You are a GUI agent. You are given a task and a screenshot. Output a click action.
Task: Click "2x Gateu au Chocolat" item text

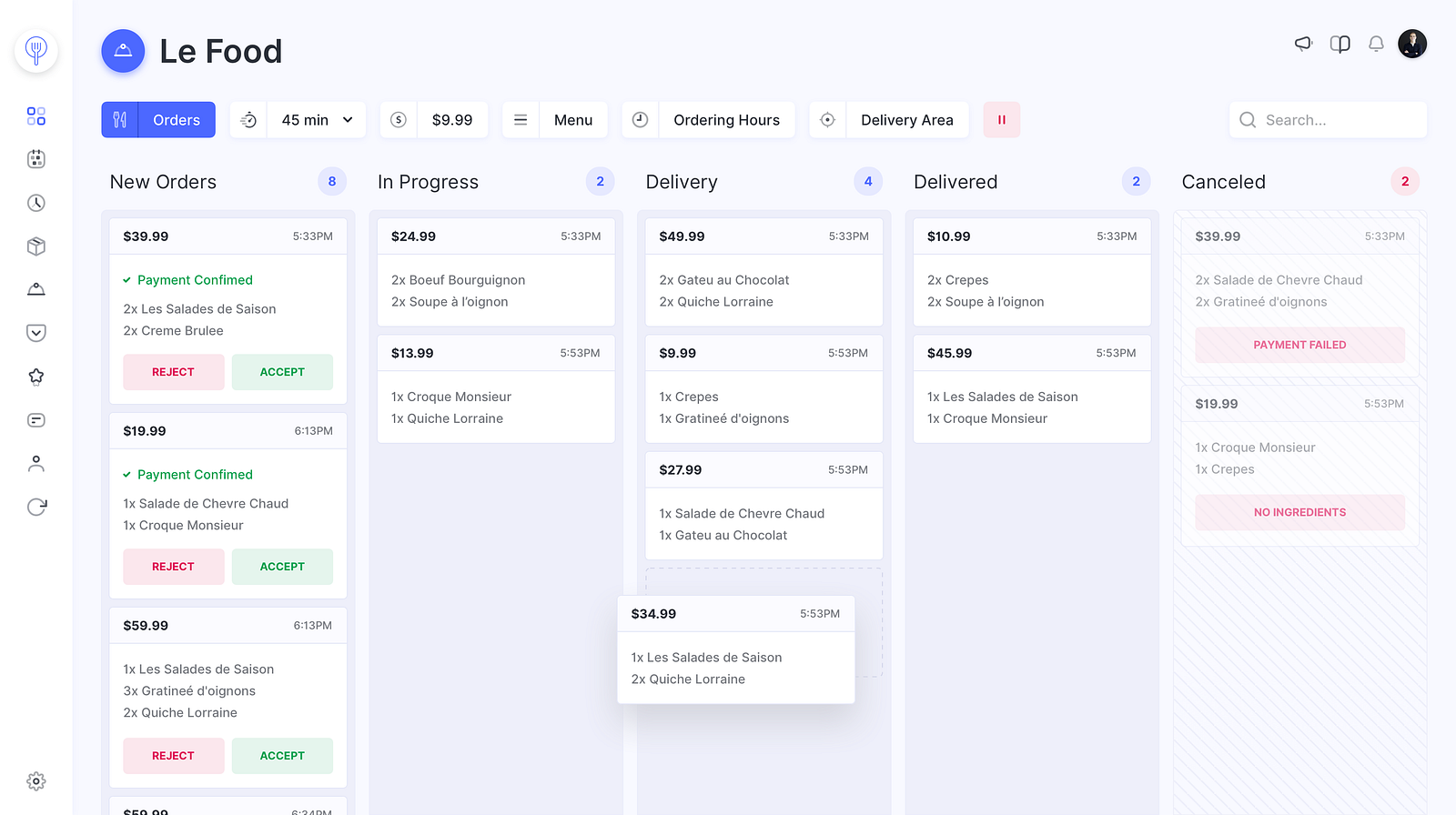pyautogui.click(x=724, y=280)
